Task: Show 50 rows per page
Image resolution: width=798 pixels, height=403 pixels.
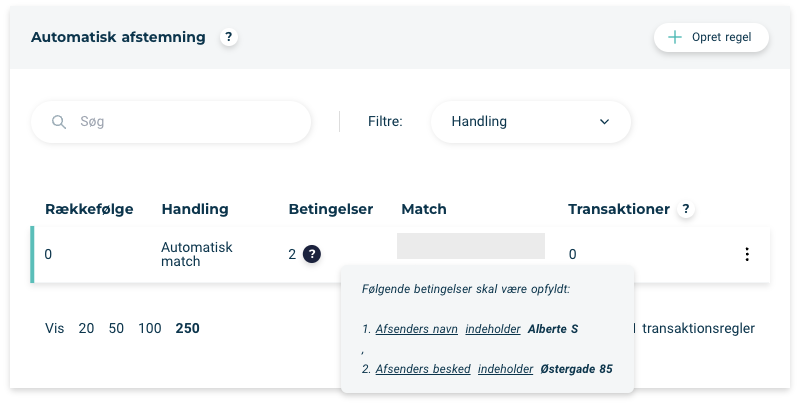Action: tap(116, 328)
